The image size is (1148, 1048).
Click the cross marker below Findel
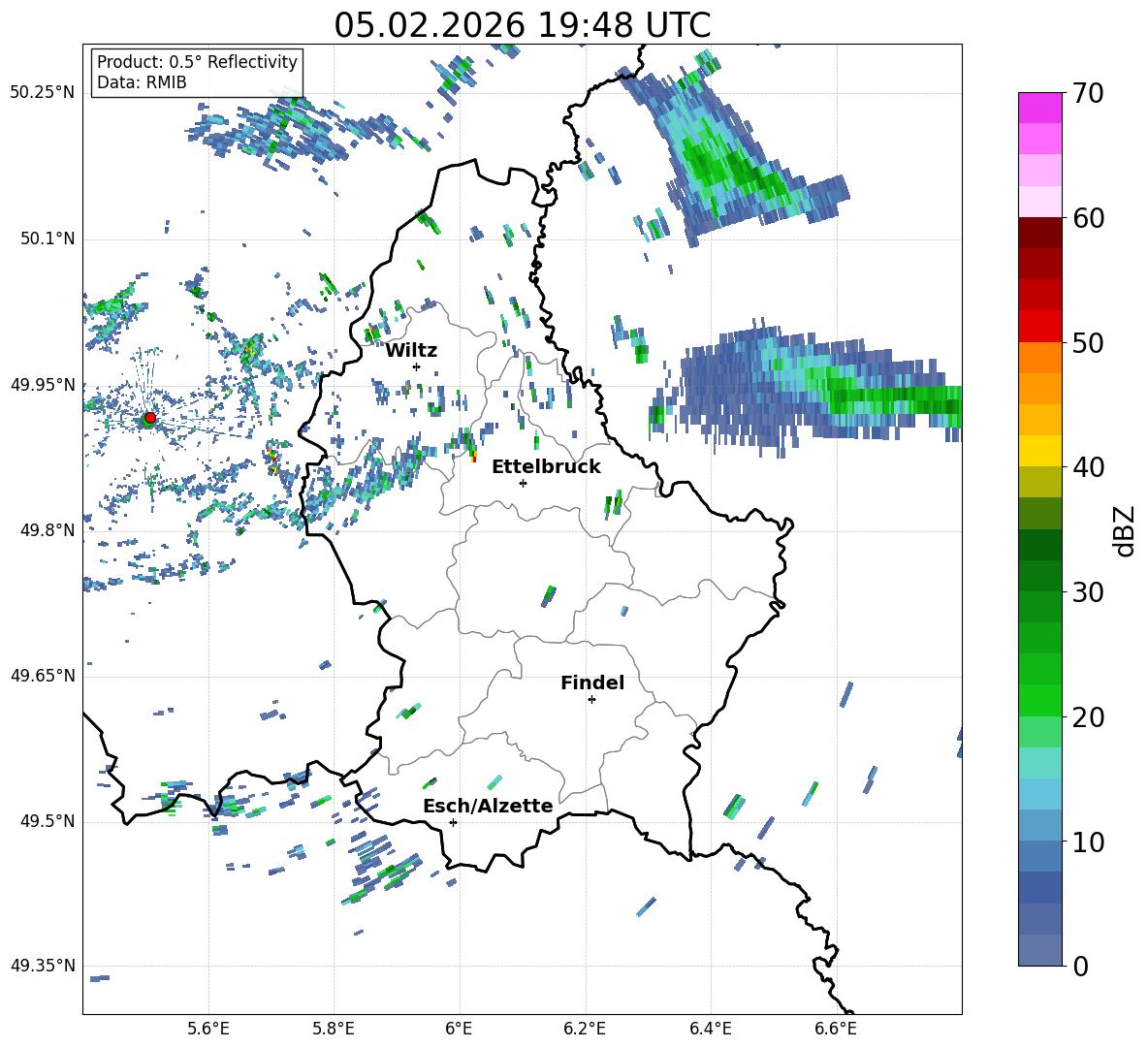coord(591,700)
